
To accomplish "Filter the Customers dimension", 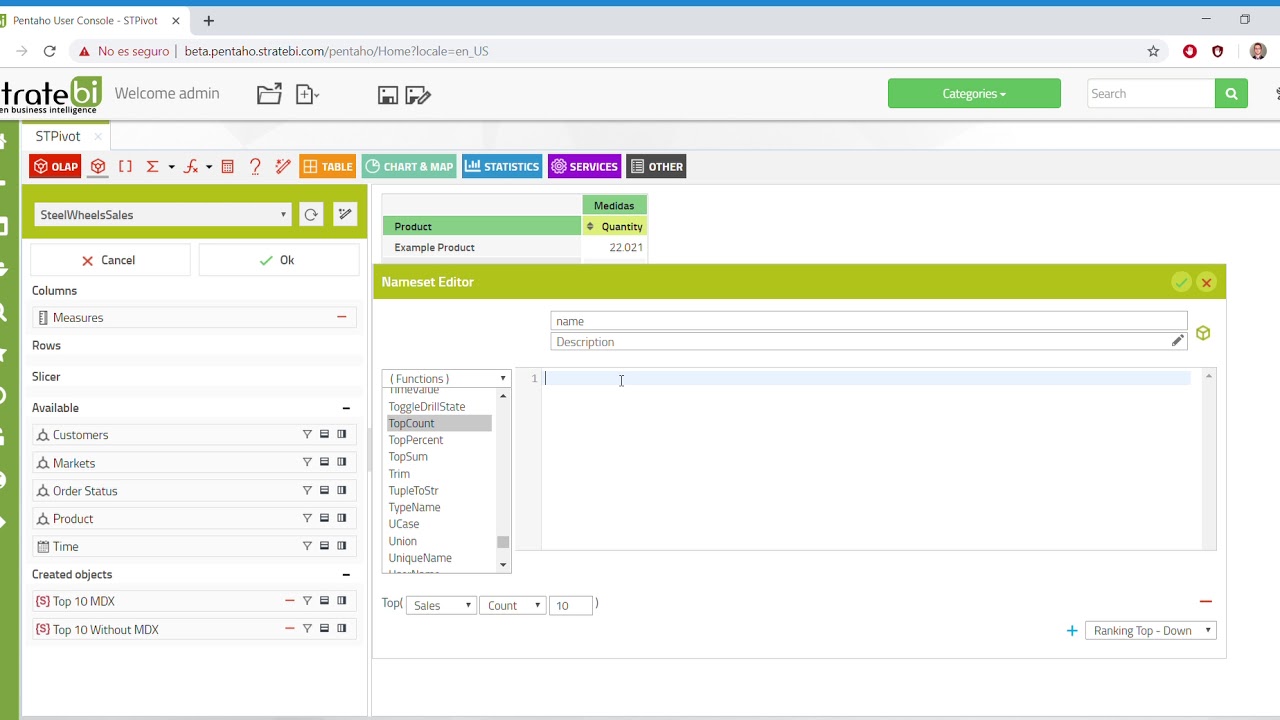I will pyautogui.click(x=307, y=435).
